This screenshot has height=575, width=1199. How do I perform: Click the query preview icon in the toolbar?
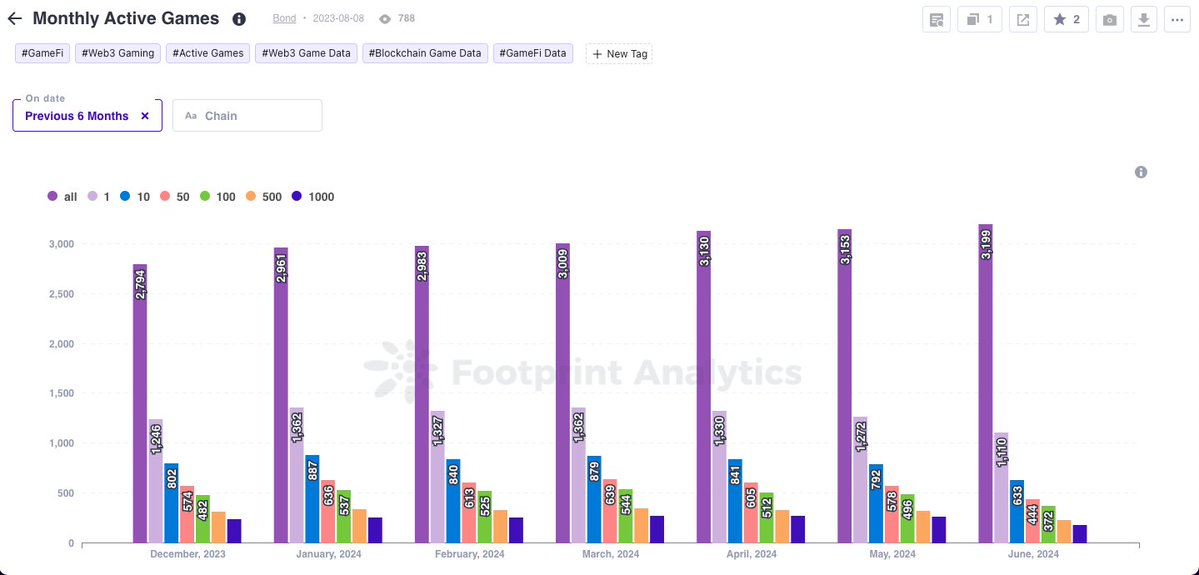tap(936, 19)
